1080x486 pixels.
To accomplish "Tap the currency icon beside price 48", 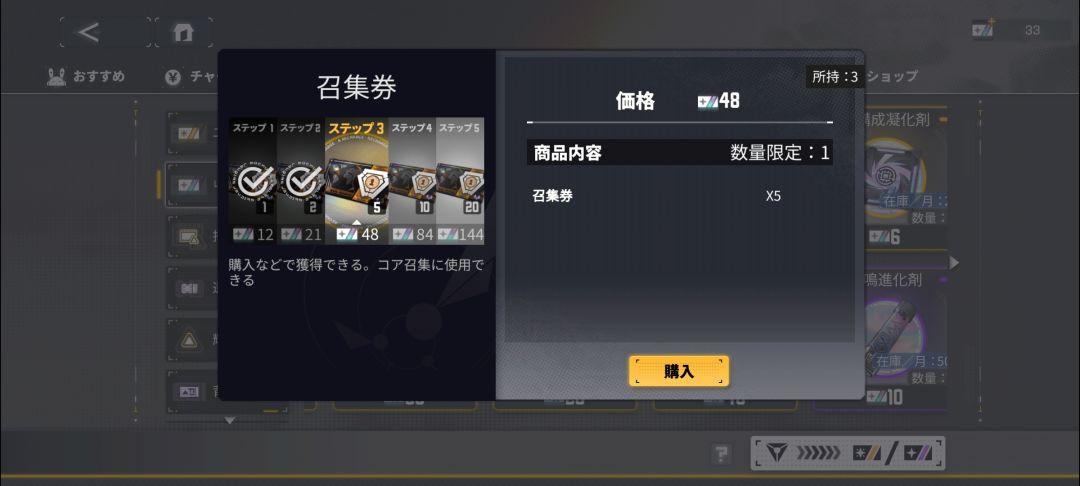I will [707, 102].
